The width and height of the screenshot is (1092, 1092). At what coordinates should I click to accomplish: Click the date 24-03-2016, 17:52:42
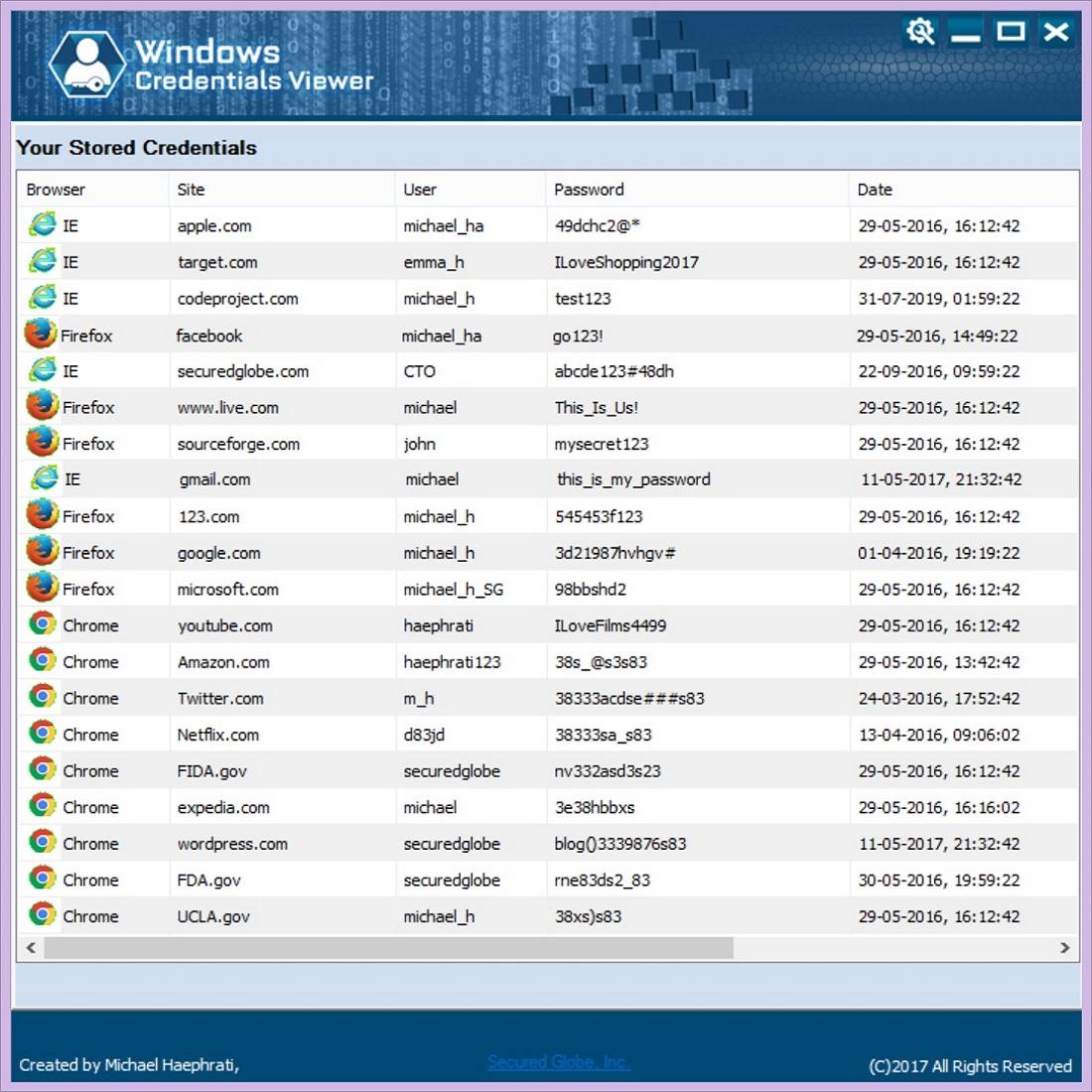click(939, 698)
